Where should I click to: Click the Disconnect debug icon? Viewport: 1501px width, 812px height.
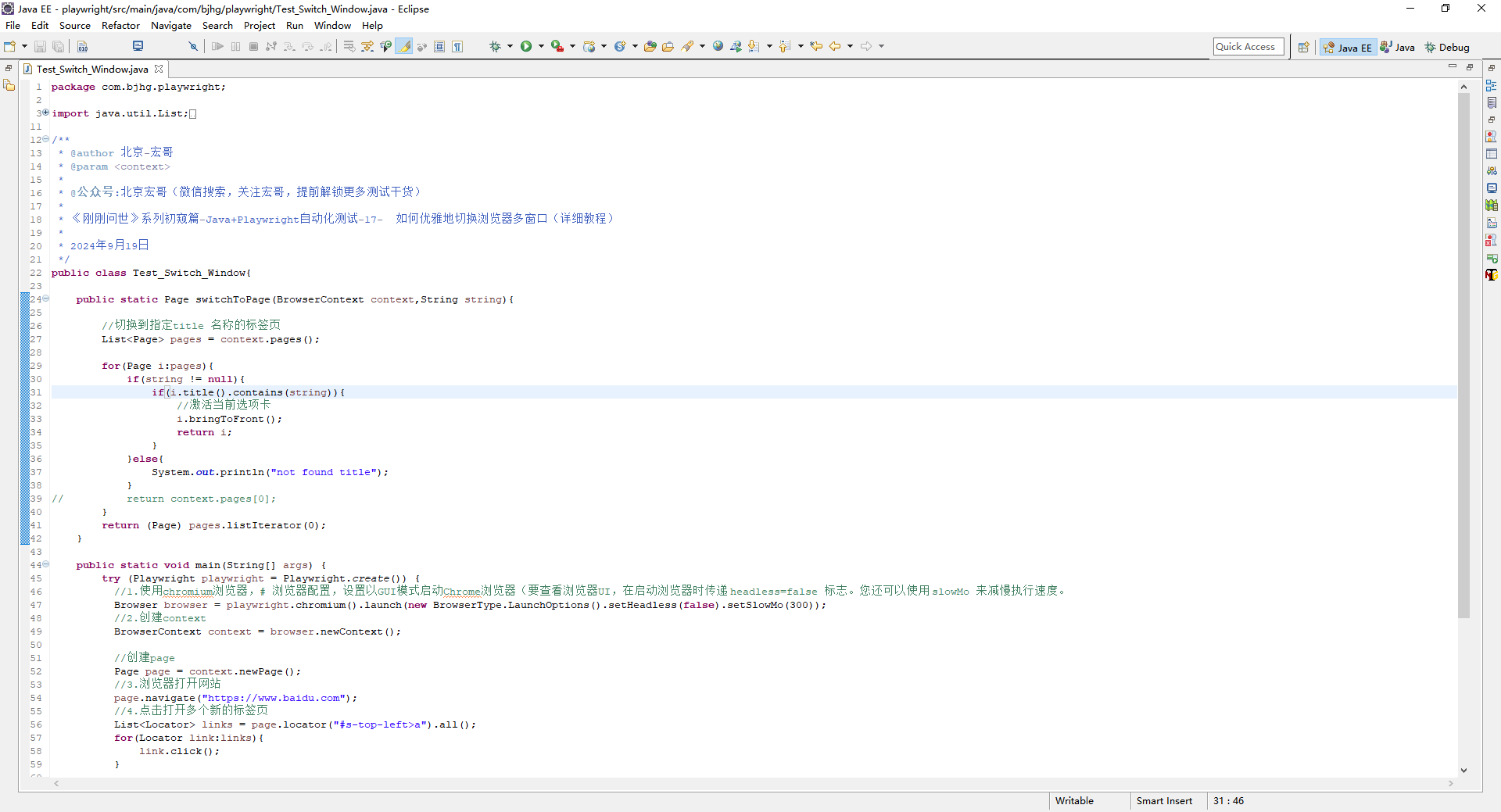pyautogui.click(x=271, y=47)
